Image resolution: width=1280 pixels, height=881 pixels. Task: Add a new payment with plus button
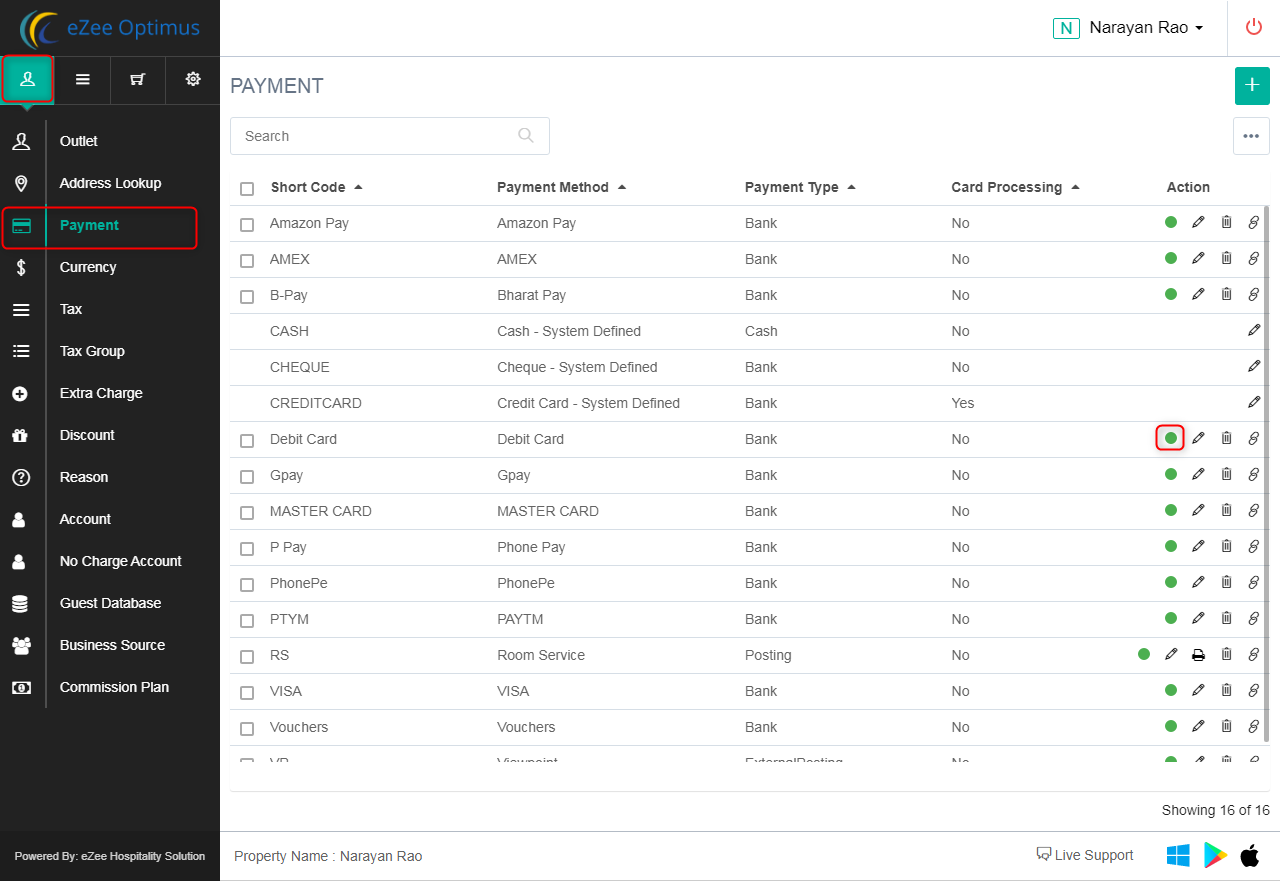[x=1252, y=86]
